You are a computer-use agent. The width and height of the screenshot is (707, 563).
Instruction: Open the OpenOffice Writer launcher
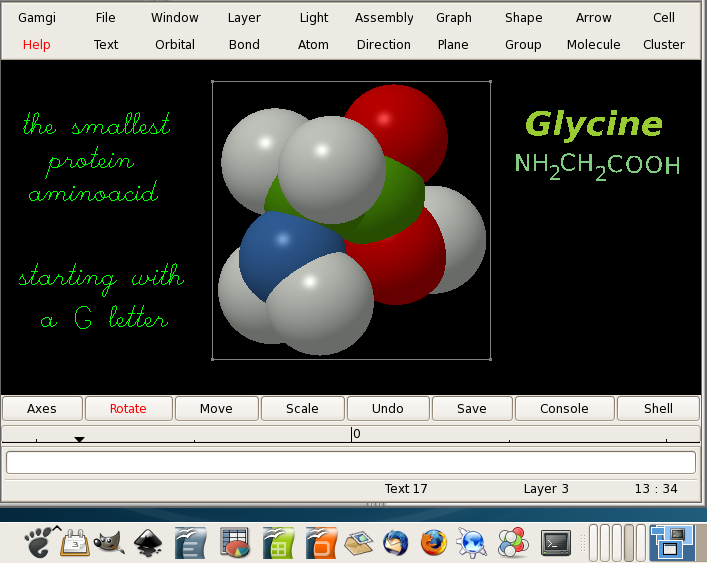190,542
